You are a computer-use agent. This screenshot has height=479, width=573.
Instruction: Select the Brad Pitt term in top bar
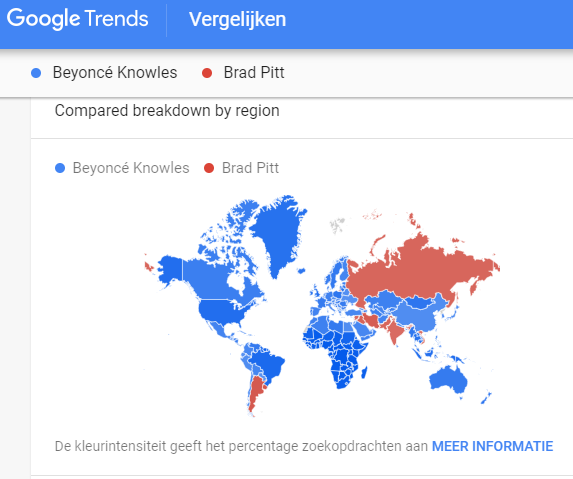254,72
